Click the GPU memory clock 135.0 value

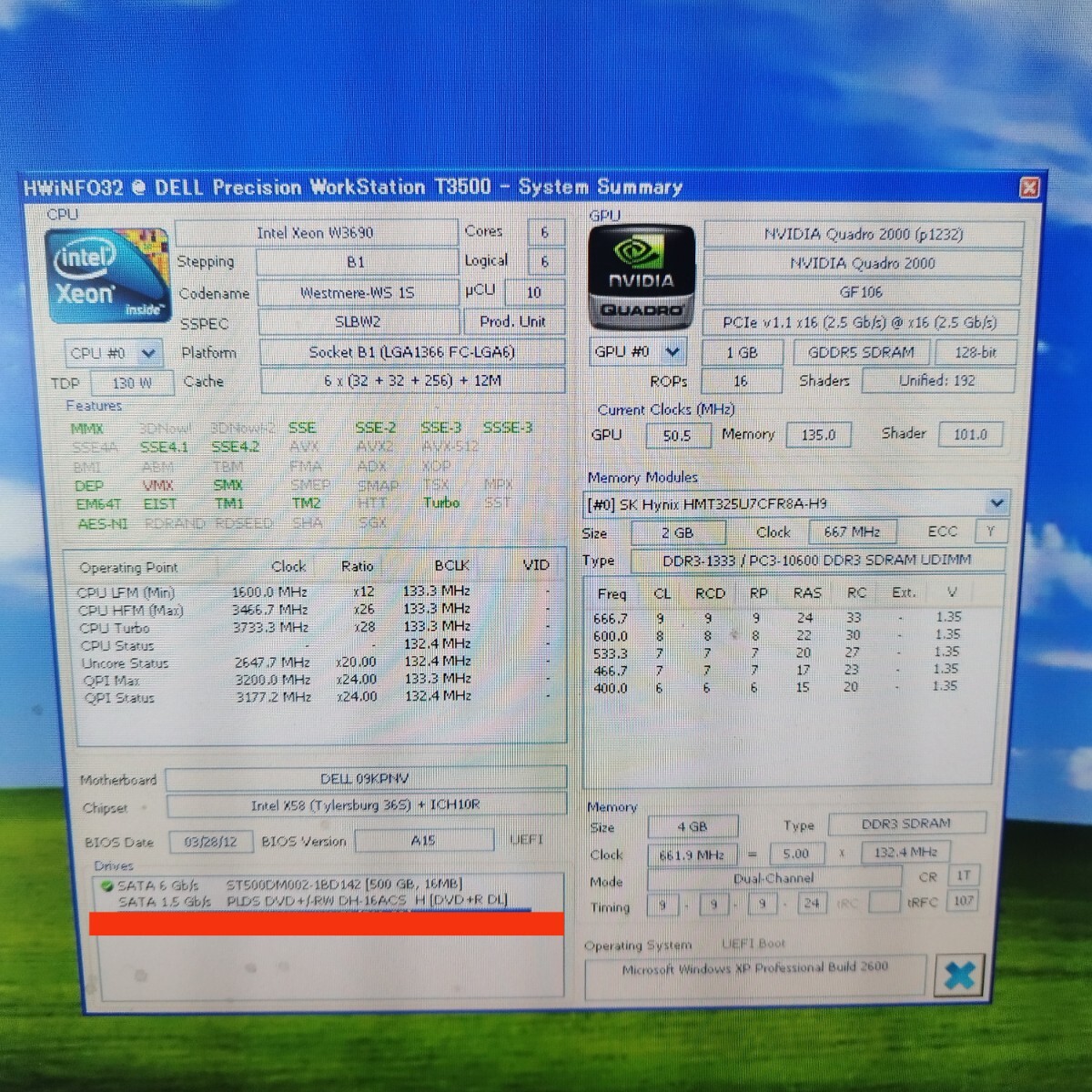point(818,435)
